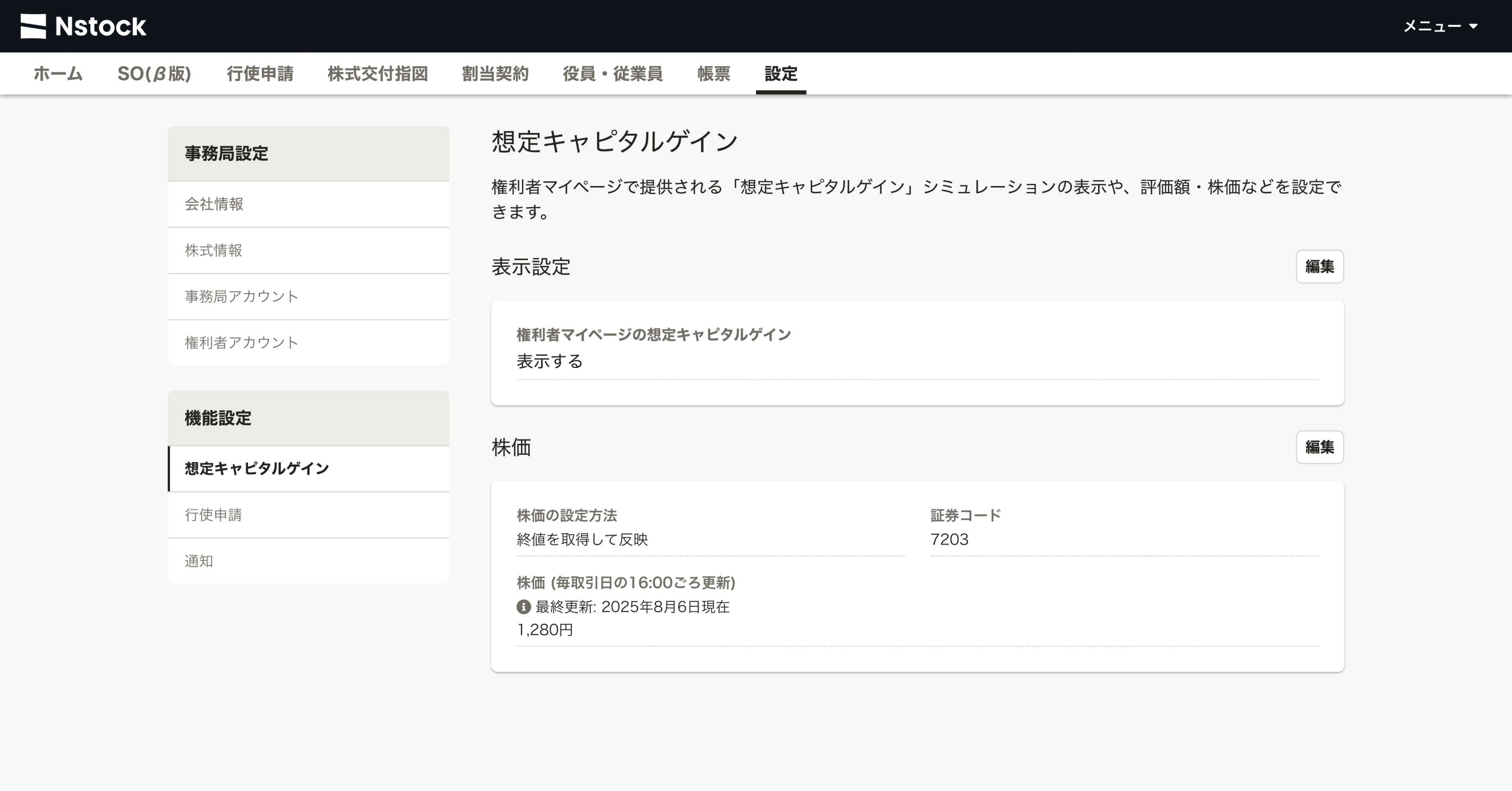Click 株価 (毎取引日の16:00ごろ更新) label
This screenshot has width=1512, height=791.
tap(626, 583)
